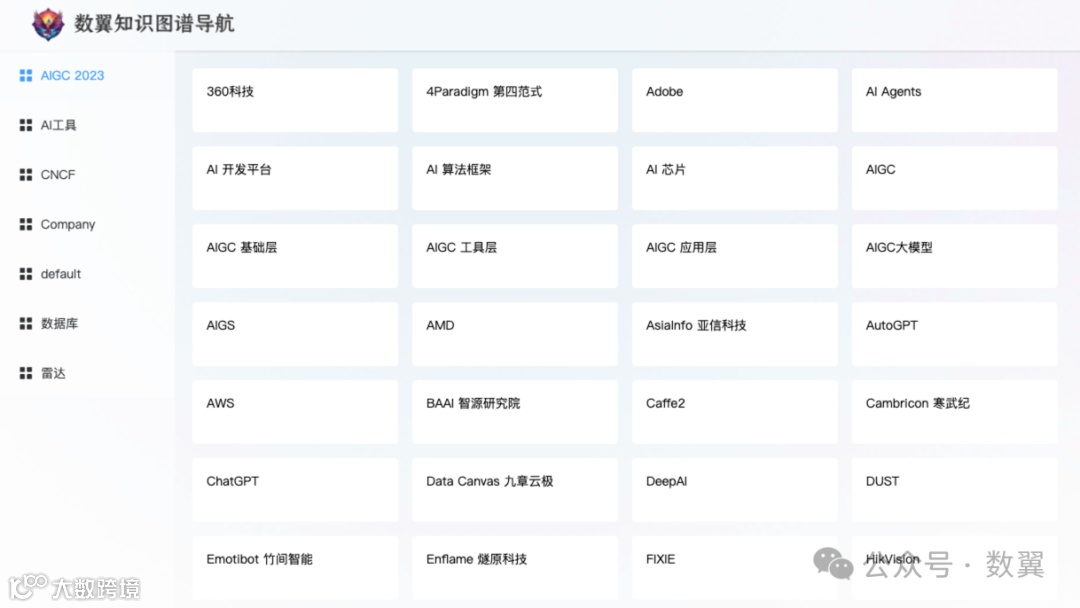Open the AI Agents card
Image resolution: width=1080 pixels, height=608 pixels.
tap(955, 100)
